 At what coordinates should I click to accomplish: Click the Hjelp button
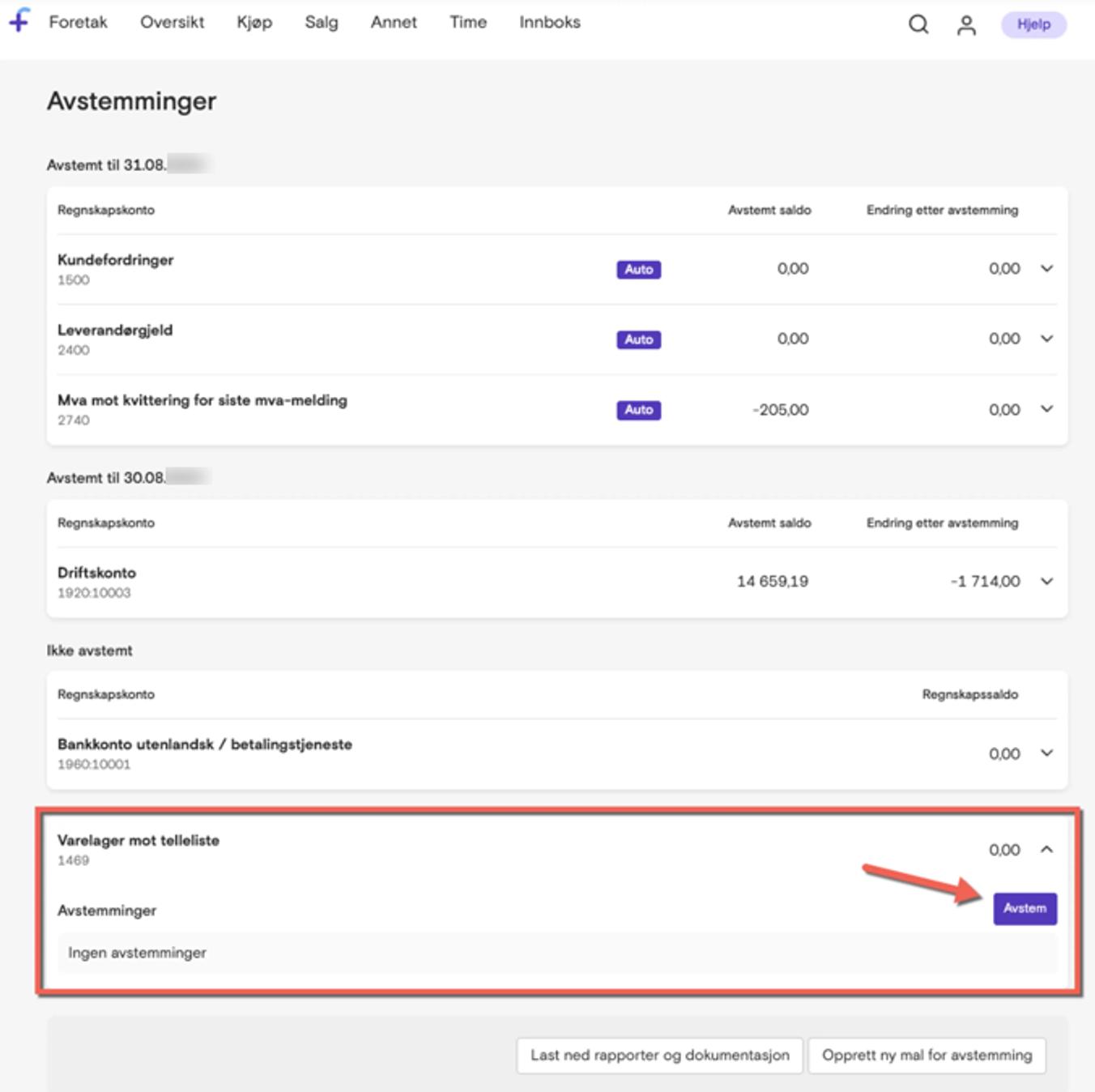point(1033,24)
